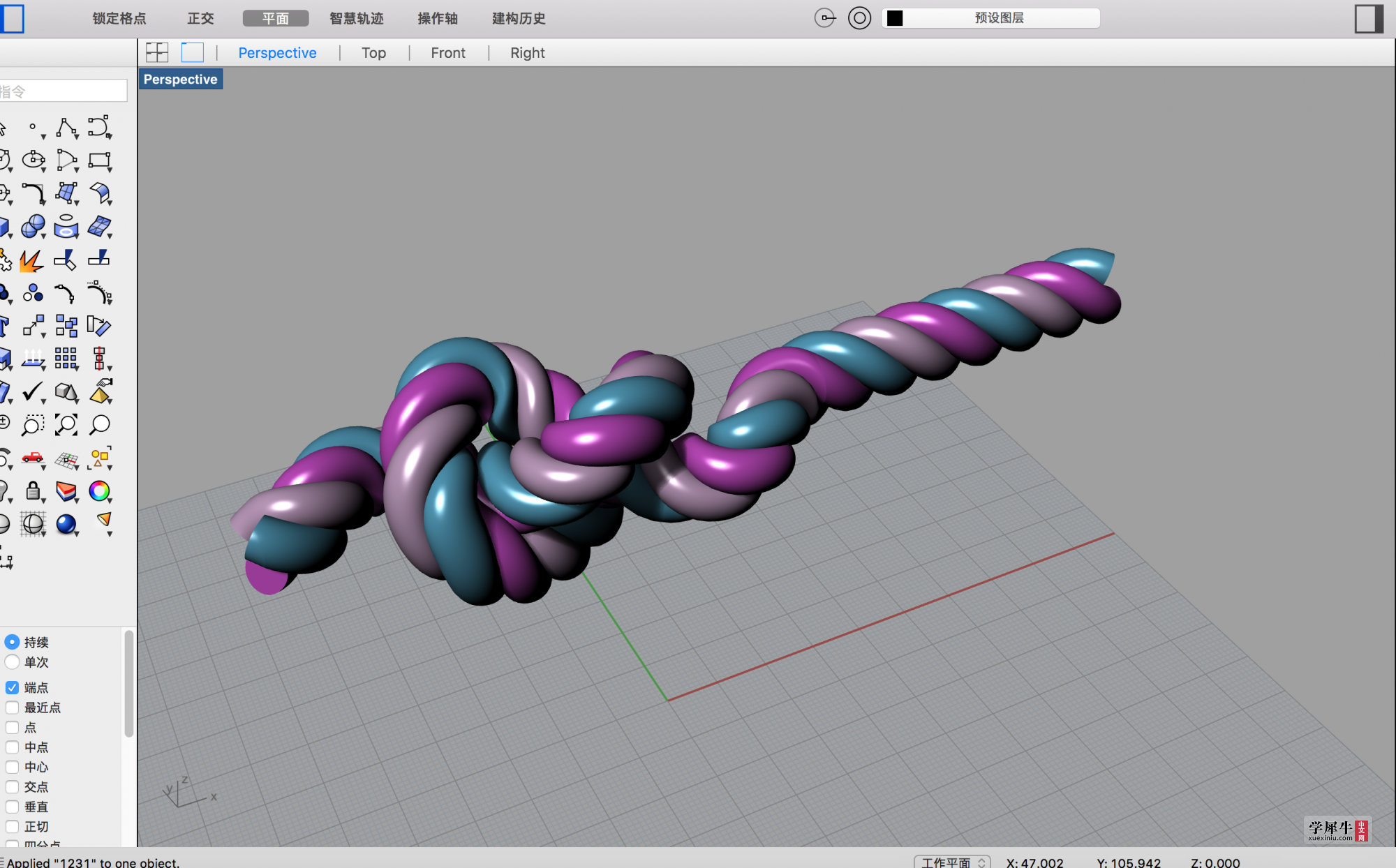Viewport: 1396px width, 868px height.
Task: Enable the 正切 object snap
Action: pos(12,827)
